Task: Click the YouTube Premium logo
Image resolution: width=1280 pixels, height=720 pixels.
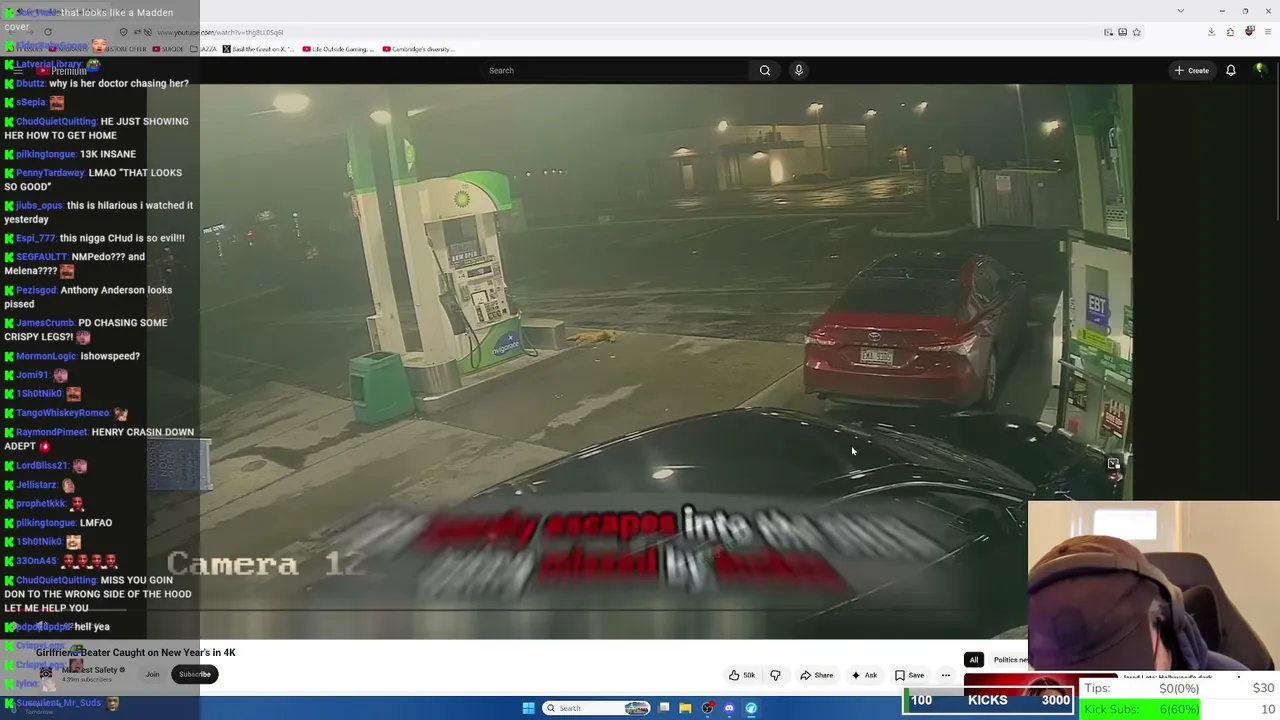Action: 62,71
